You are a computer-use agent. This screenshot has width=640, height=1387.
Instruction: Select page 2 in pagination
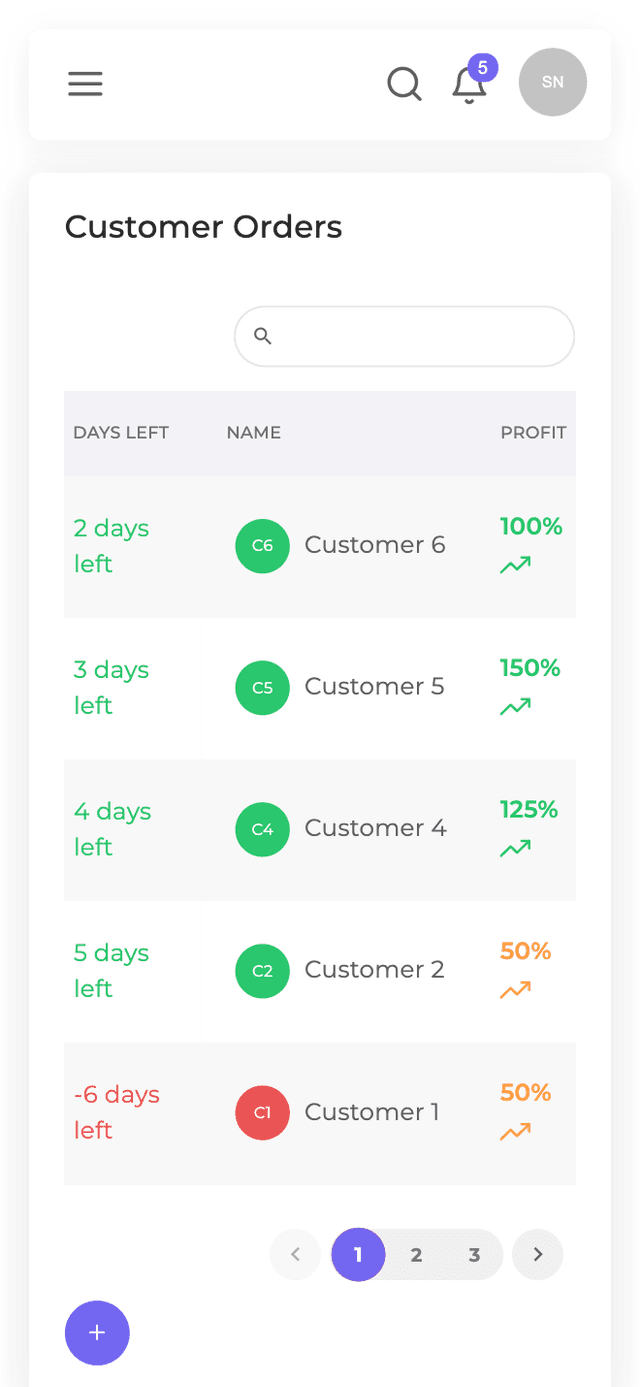pyautogui.click(x=416, y=1254)
